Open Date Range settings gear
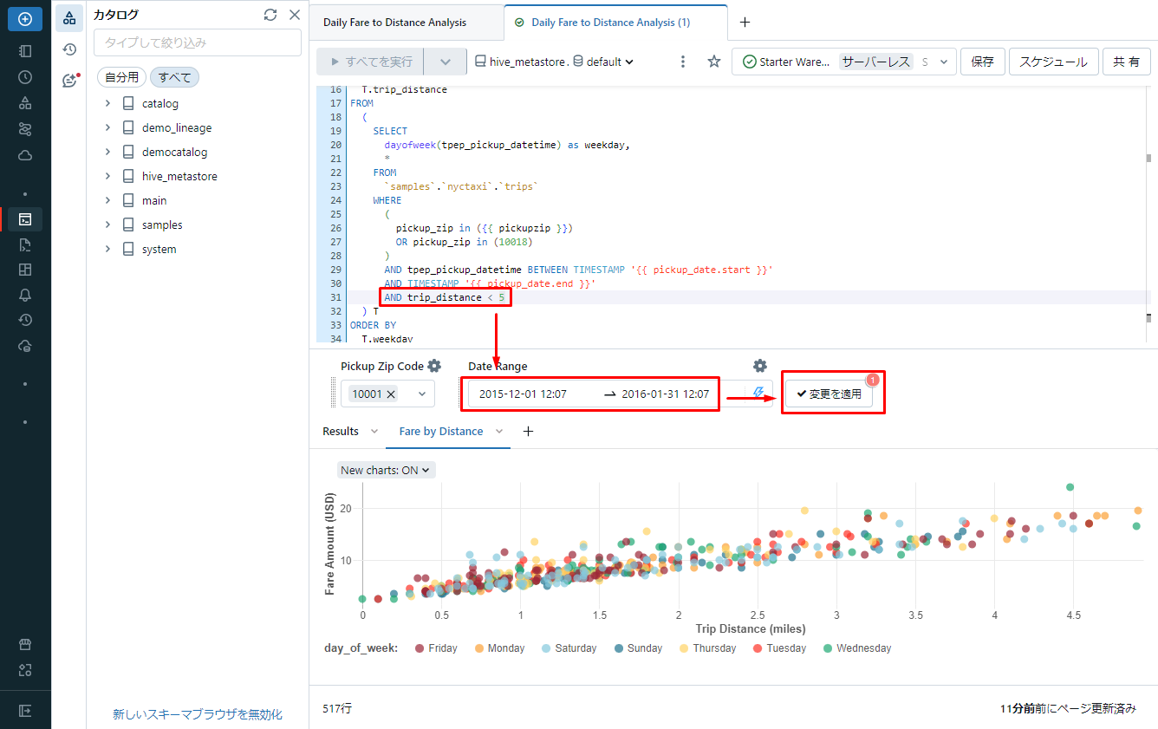1158x729 pixels. [760, 366]
